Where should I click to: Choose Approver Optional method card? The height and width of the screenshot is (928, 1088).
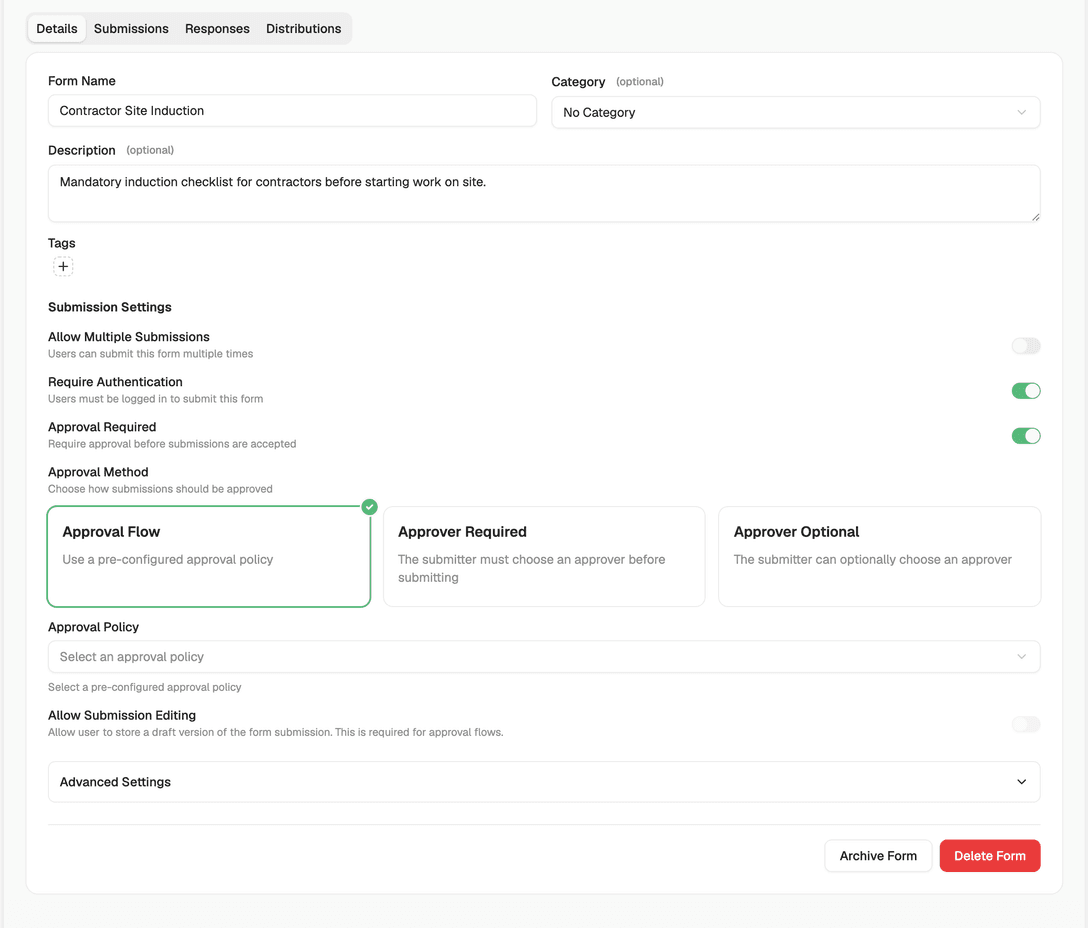[x=879, y=557]
